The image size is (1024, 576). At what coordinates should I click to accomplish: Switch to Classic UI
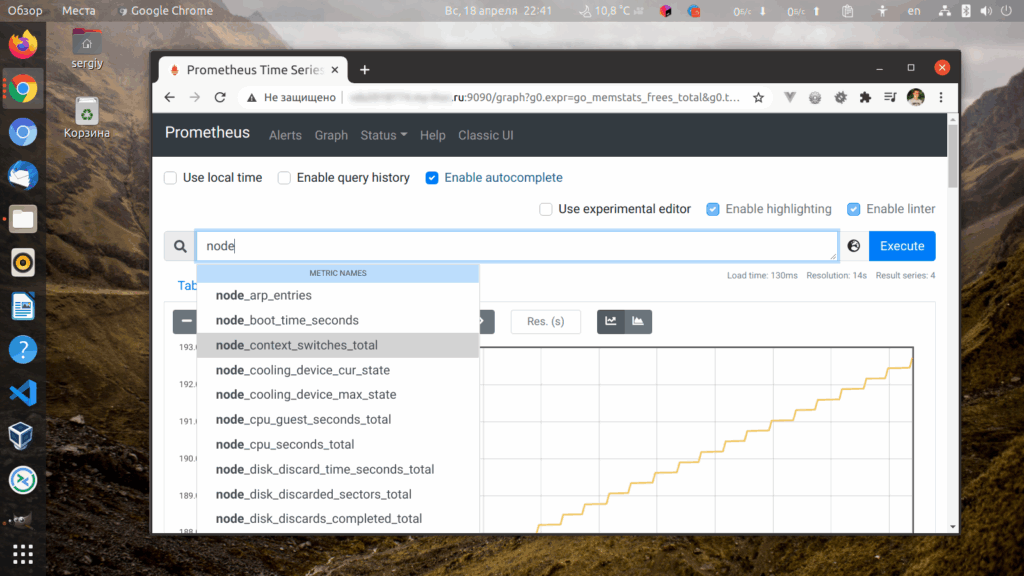pos(485,135)
